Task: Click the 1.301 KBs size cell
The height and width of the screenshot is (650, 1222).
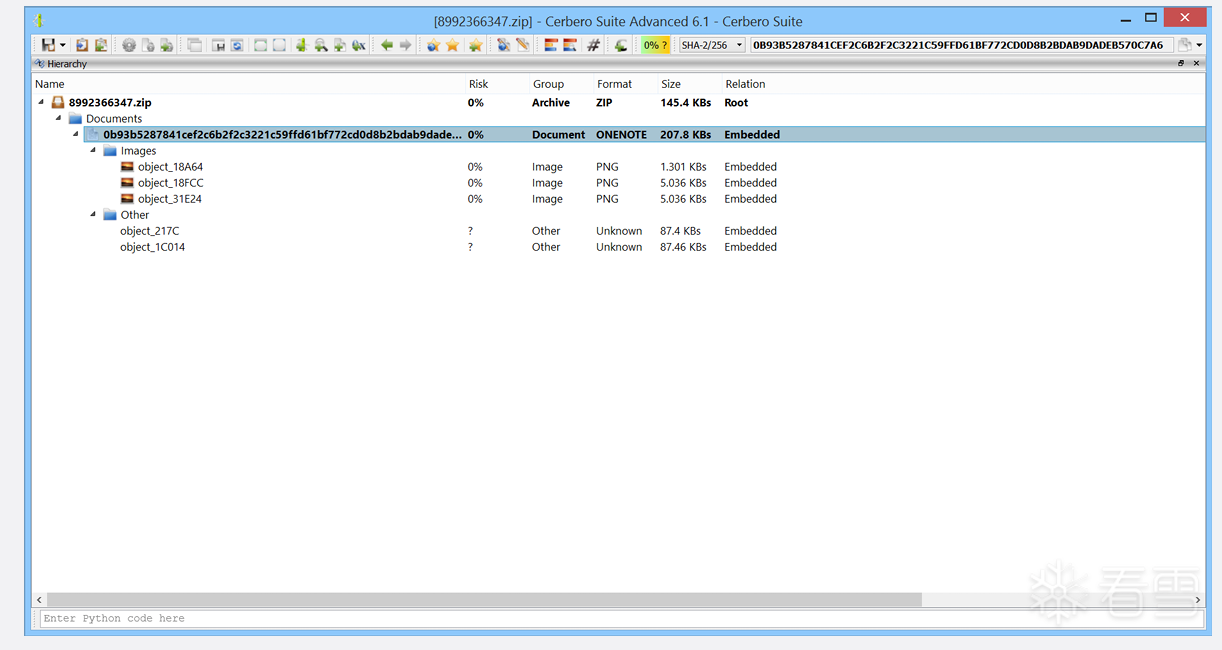Action: click(x=683, y=166)
